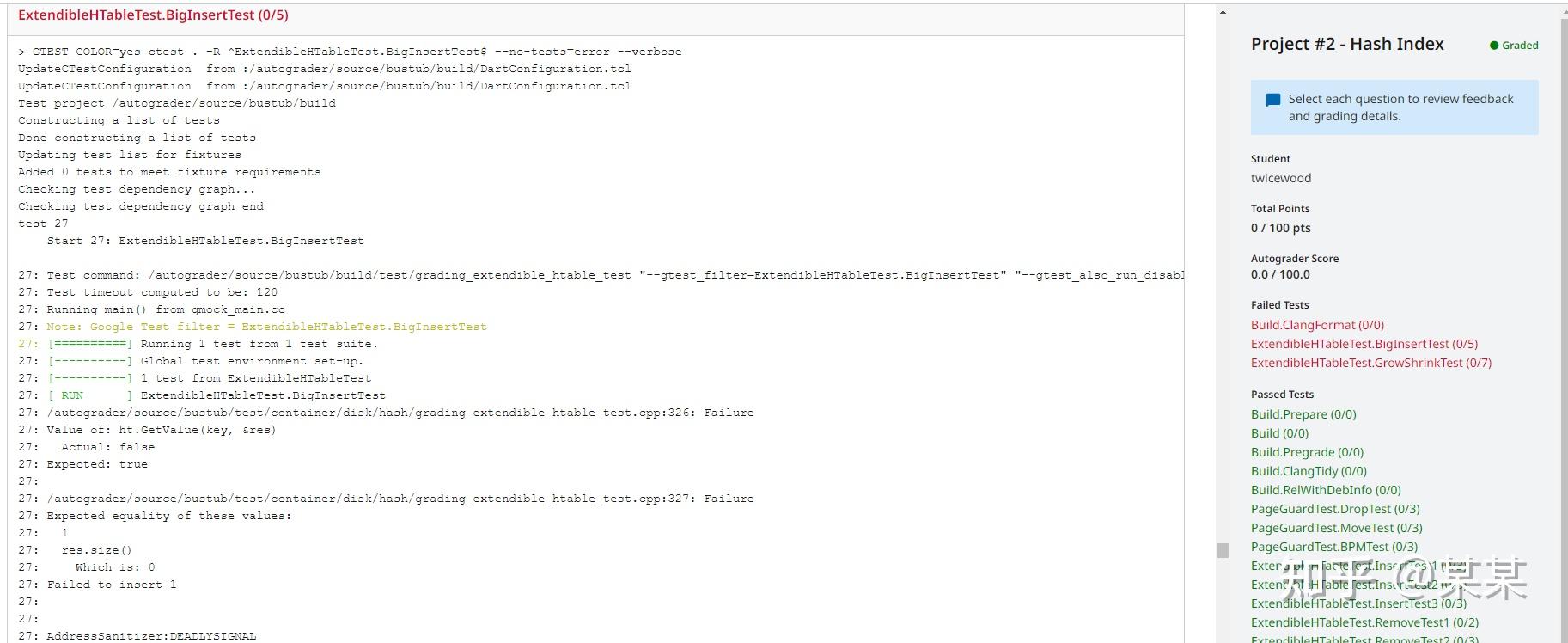Open Build.ClangTidy (0/0) test result
Viewport: 1568px width, 643px height.
tap(1309, 471)
